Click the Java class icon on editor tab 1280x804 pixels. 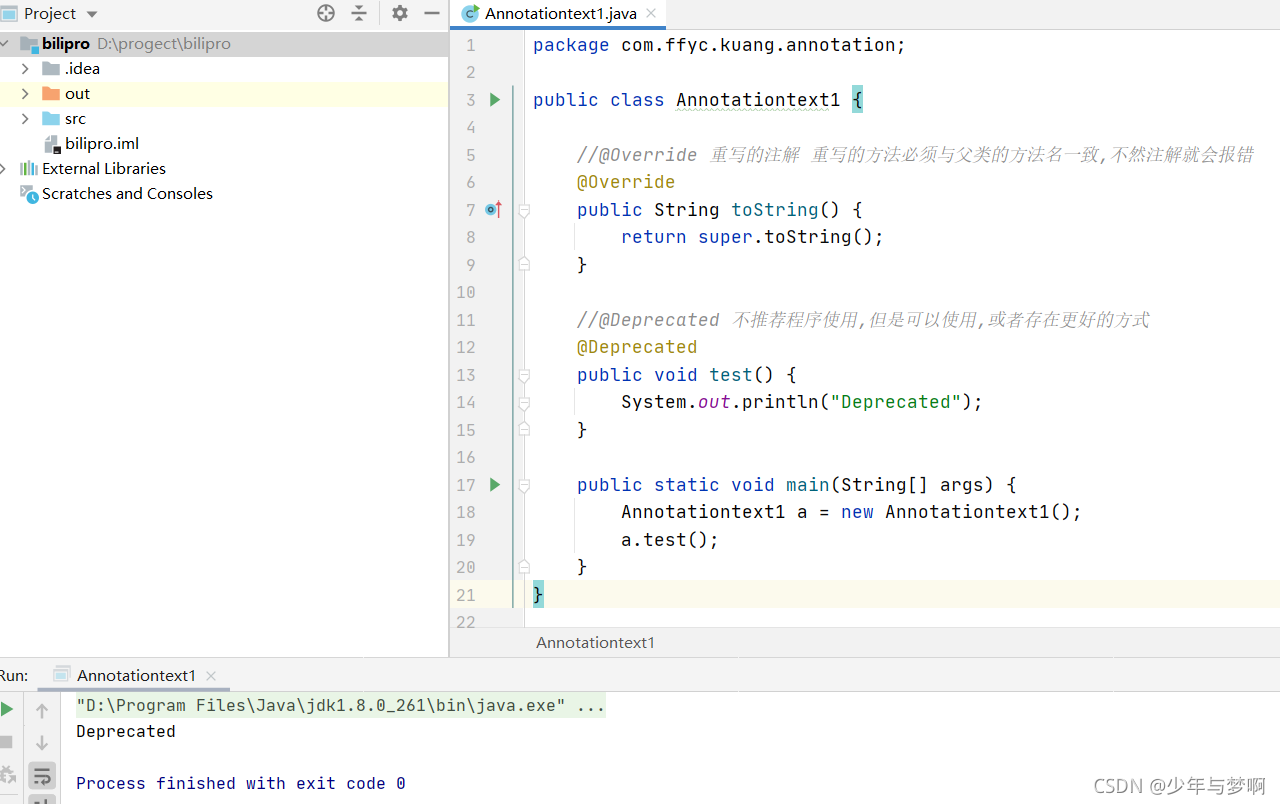(470, 13)
